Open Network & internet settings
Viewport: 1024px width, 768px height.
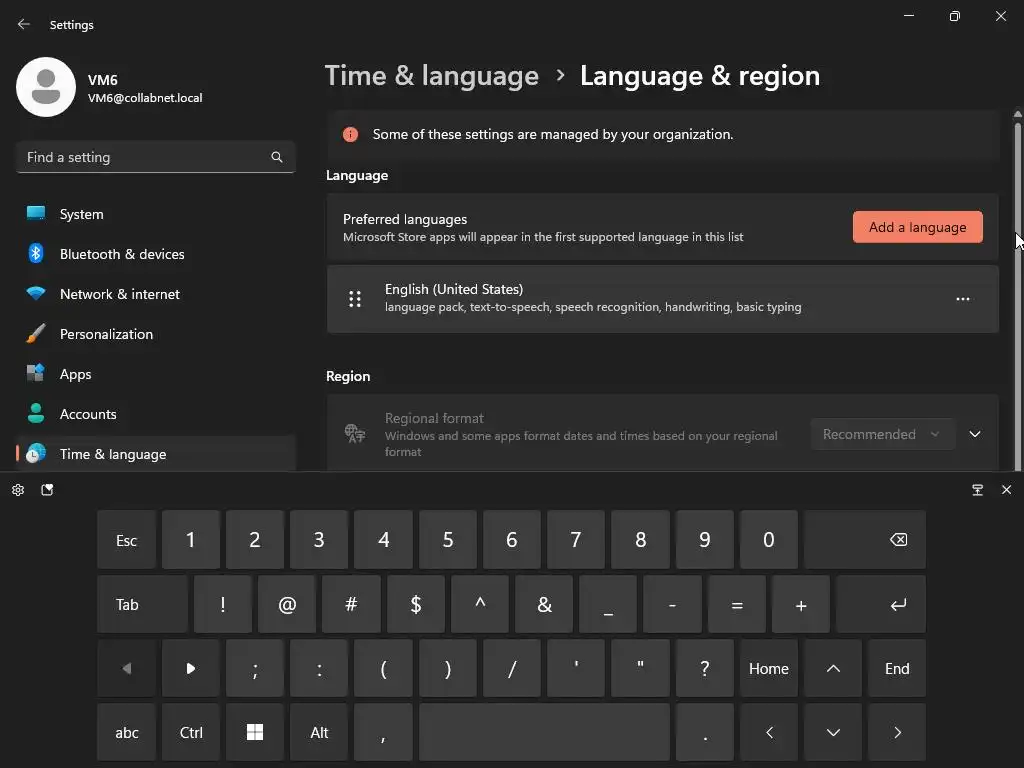click(155, 294)
